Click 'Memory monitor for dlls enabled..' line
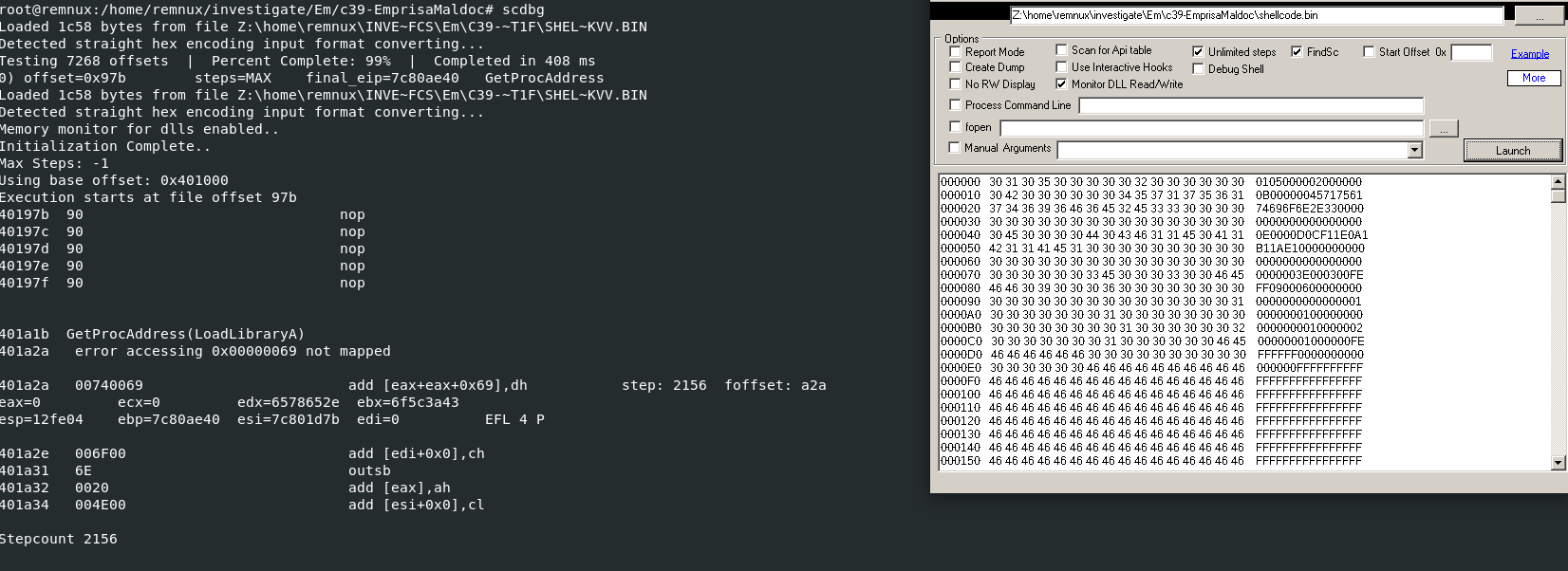 tap(140, 129)
